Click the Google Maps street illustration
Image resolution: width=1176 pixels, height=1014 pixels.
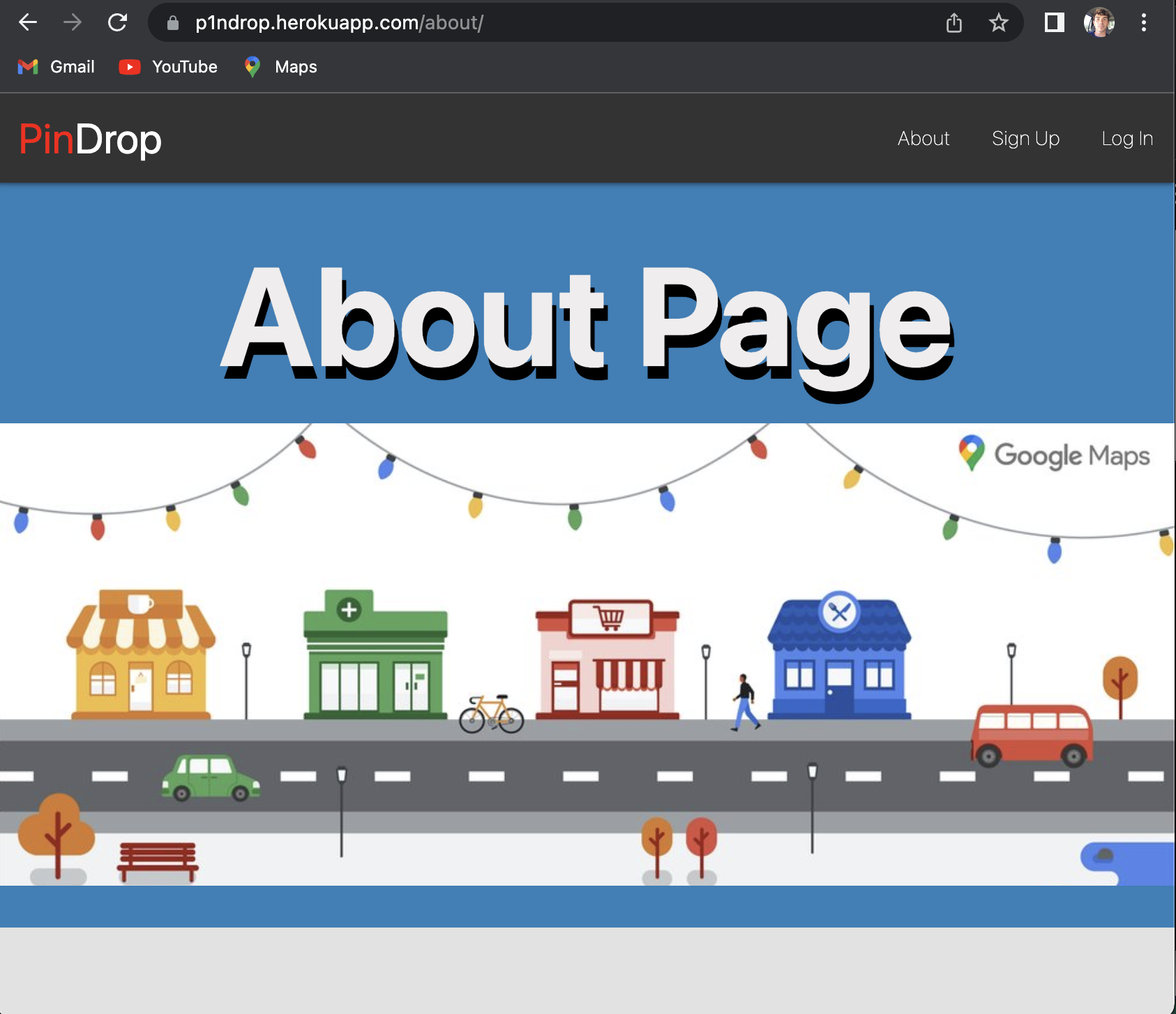point(587,654)
